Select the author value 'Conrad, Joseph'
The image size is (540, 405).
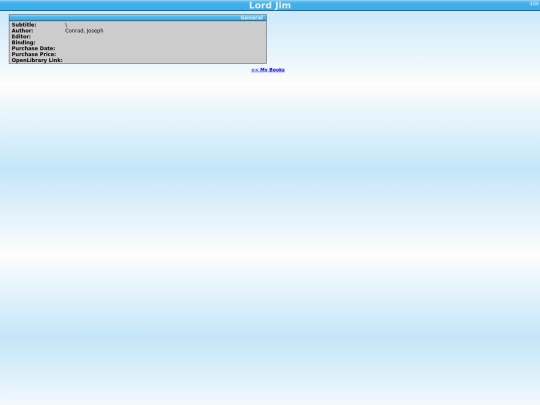pos(84,31)
